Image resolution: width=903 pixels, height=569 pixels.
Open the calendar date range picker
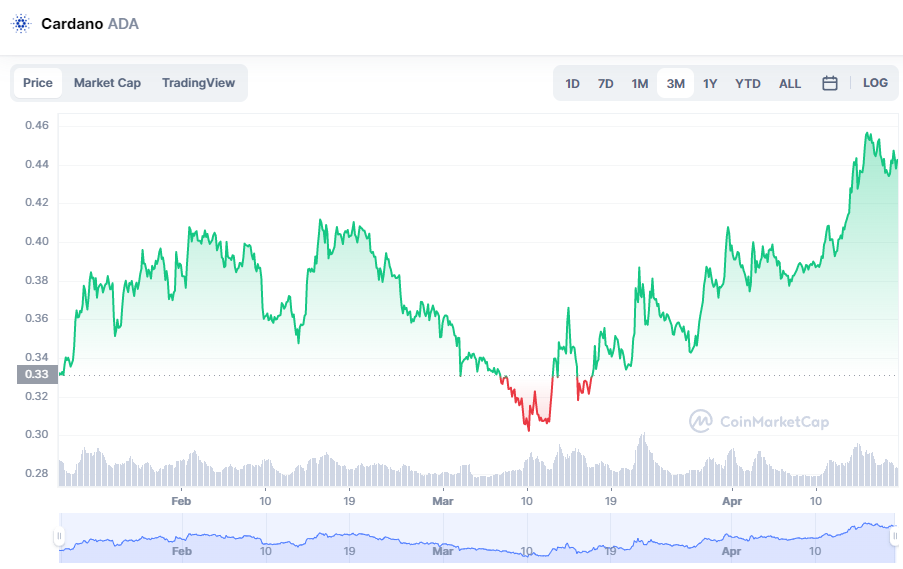coord(829,84)
